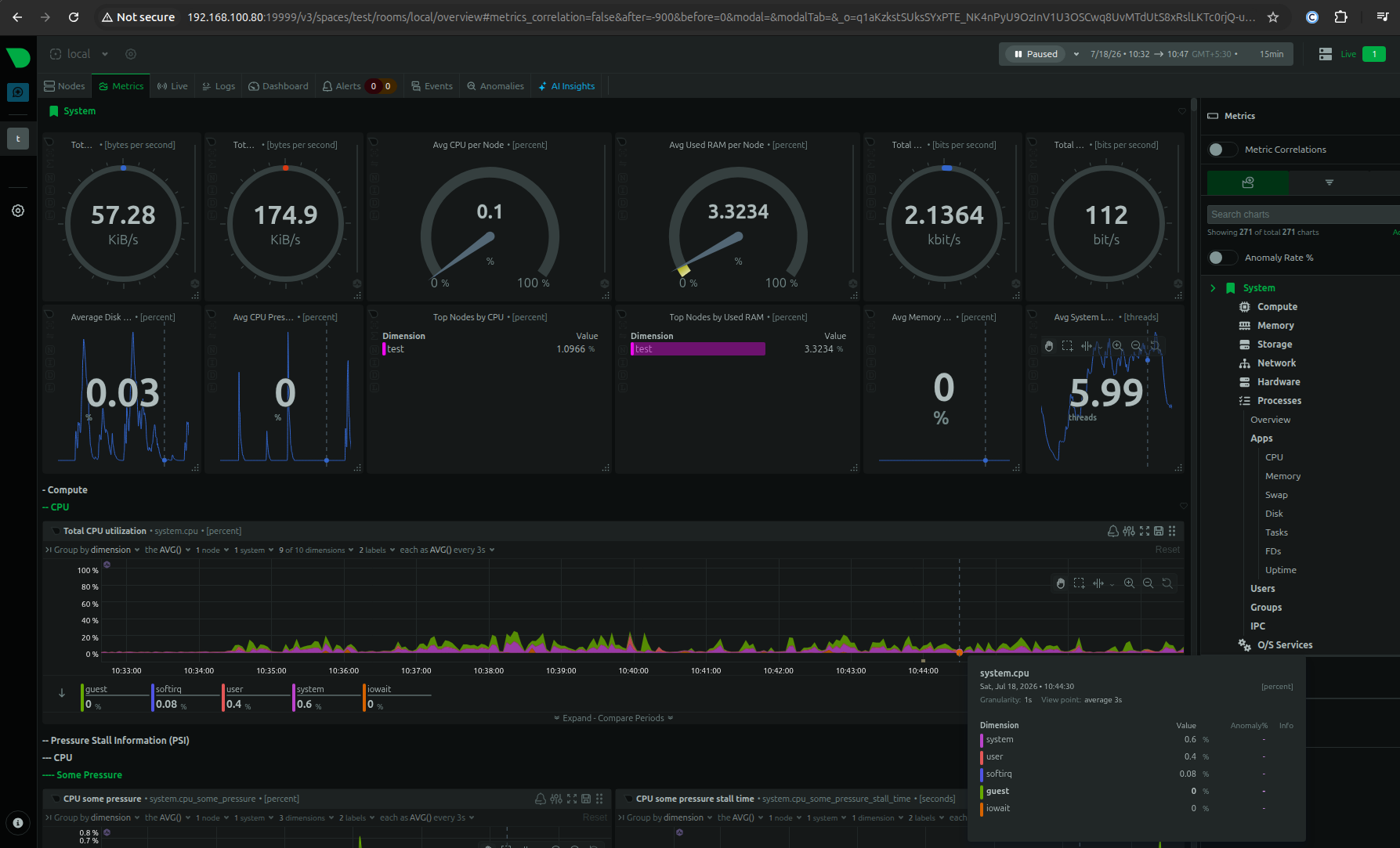Click the green Live node count badge
Viewport: 1400px width, 848px height.
coord(1374,54)
